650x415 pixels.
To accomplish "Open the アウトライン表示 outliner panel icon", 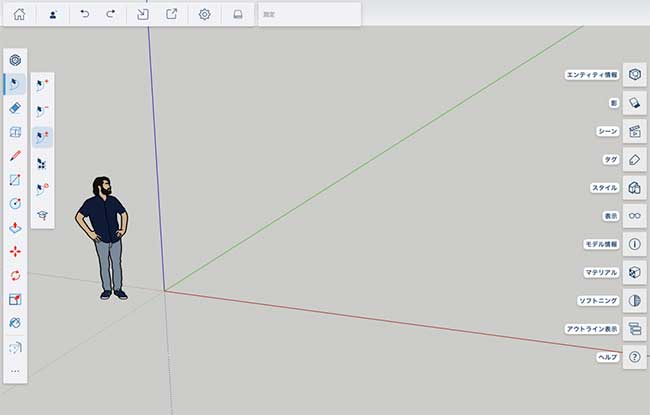I will pyautogui.click(x=635, y=329).
